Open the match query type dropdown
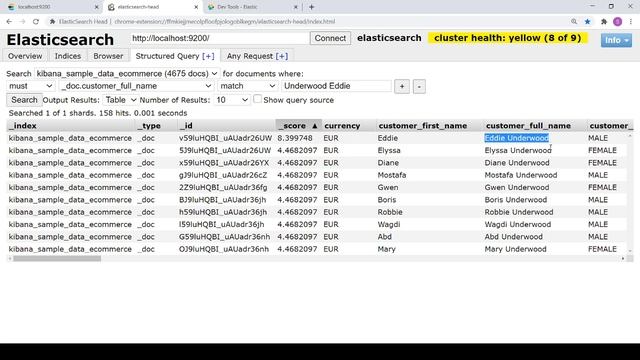The image size is (640, 360). click(248, 86)
